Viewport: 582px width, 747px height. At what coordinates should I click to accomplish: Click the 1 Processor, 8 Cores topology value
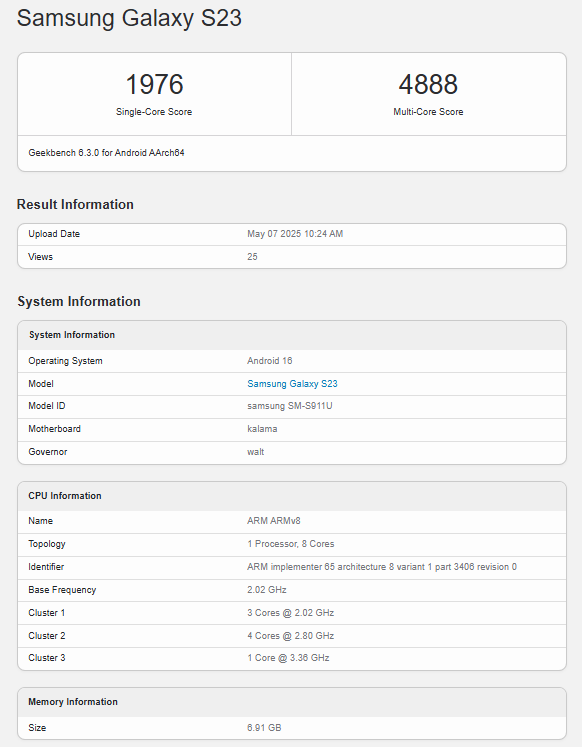pyautogui.click(x=291, y=544)
